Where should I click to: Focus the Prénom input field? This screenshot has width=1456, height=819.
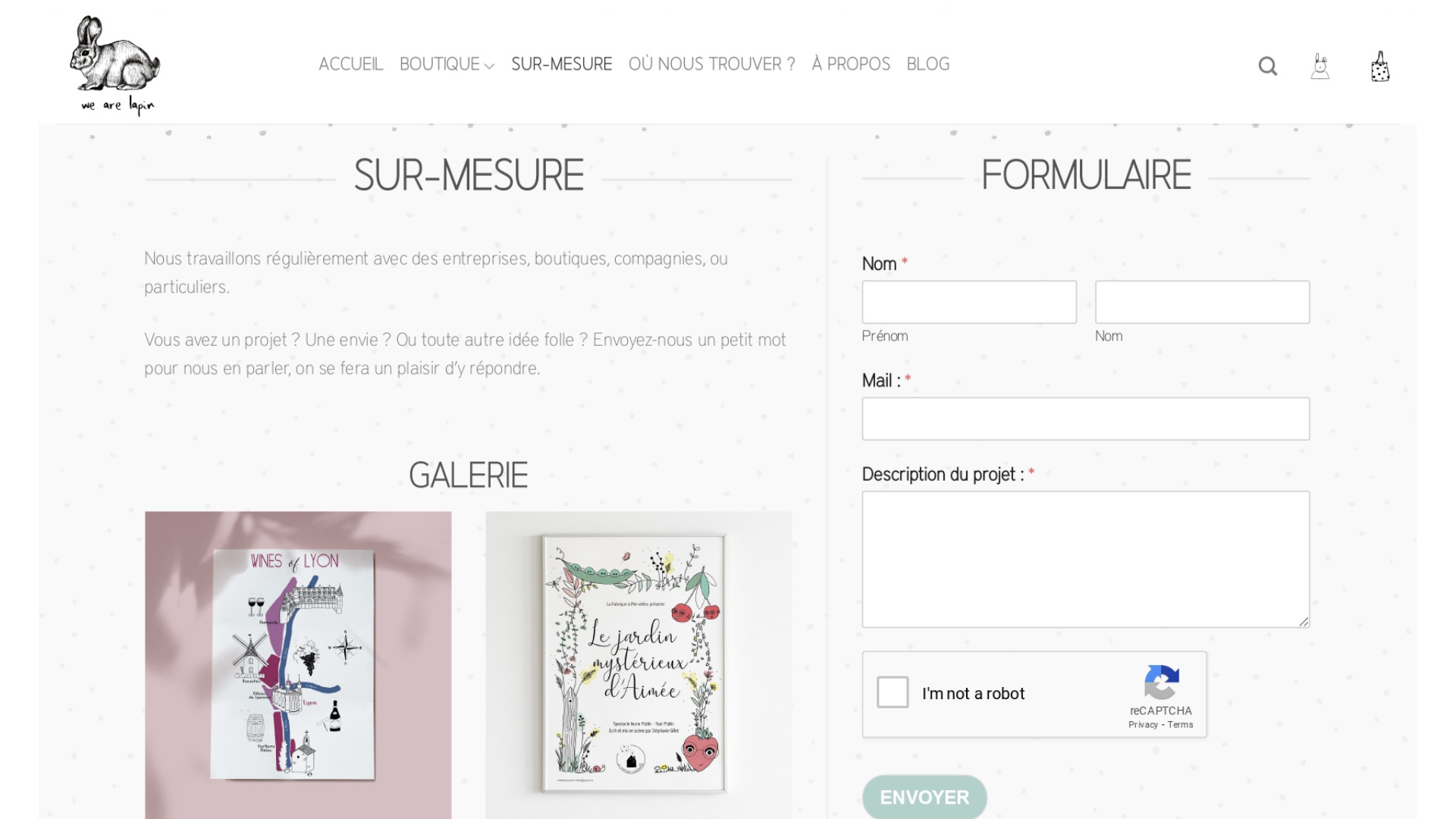tap(969, 302)
